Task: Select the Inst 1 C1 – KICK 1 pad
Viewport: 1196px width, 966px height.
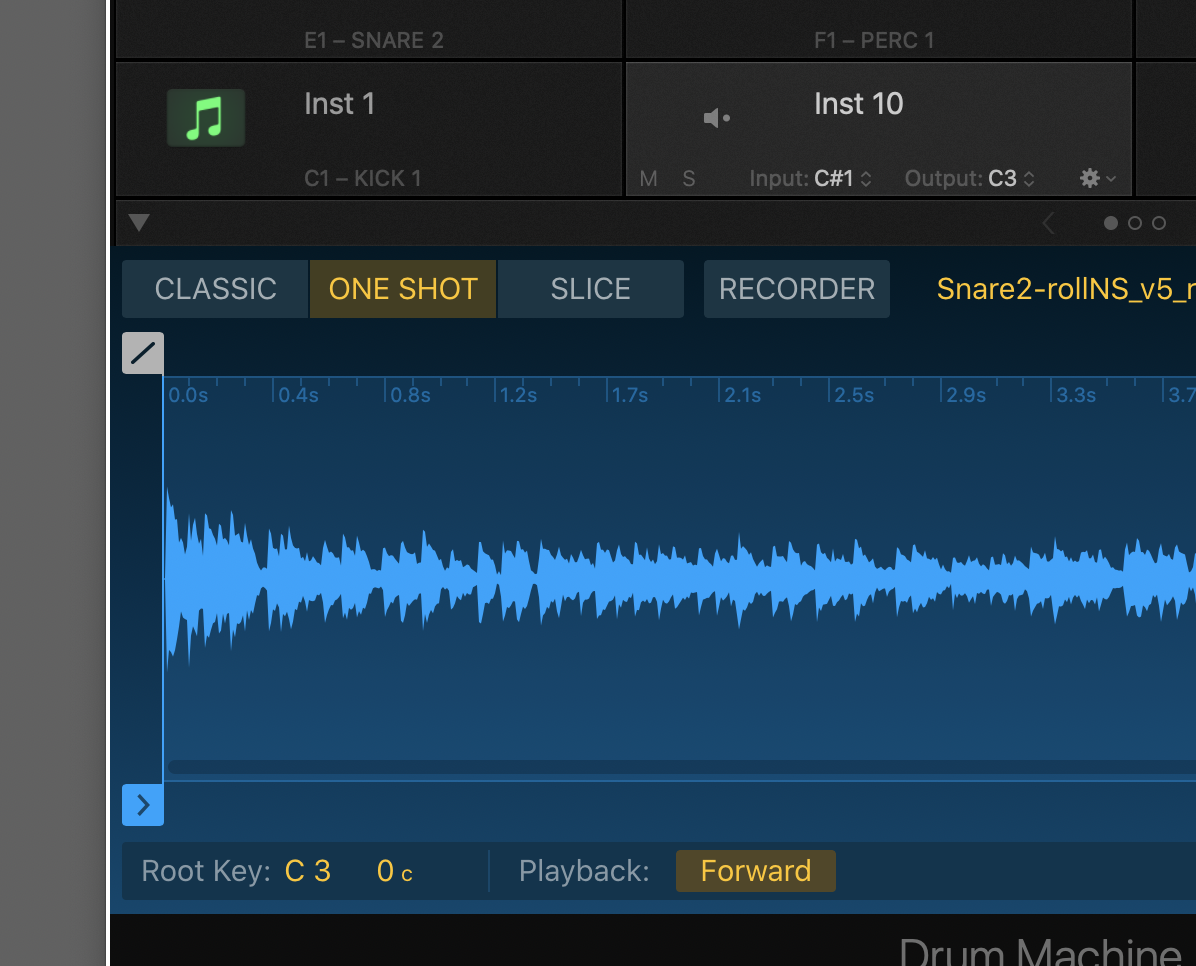Action: [x=368, y=129]
